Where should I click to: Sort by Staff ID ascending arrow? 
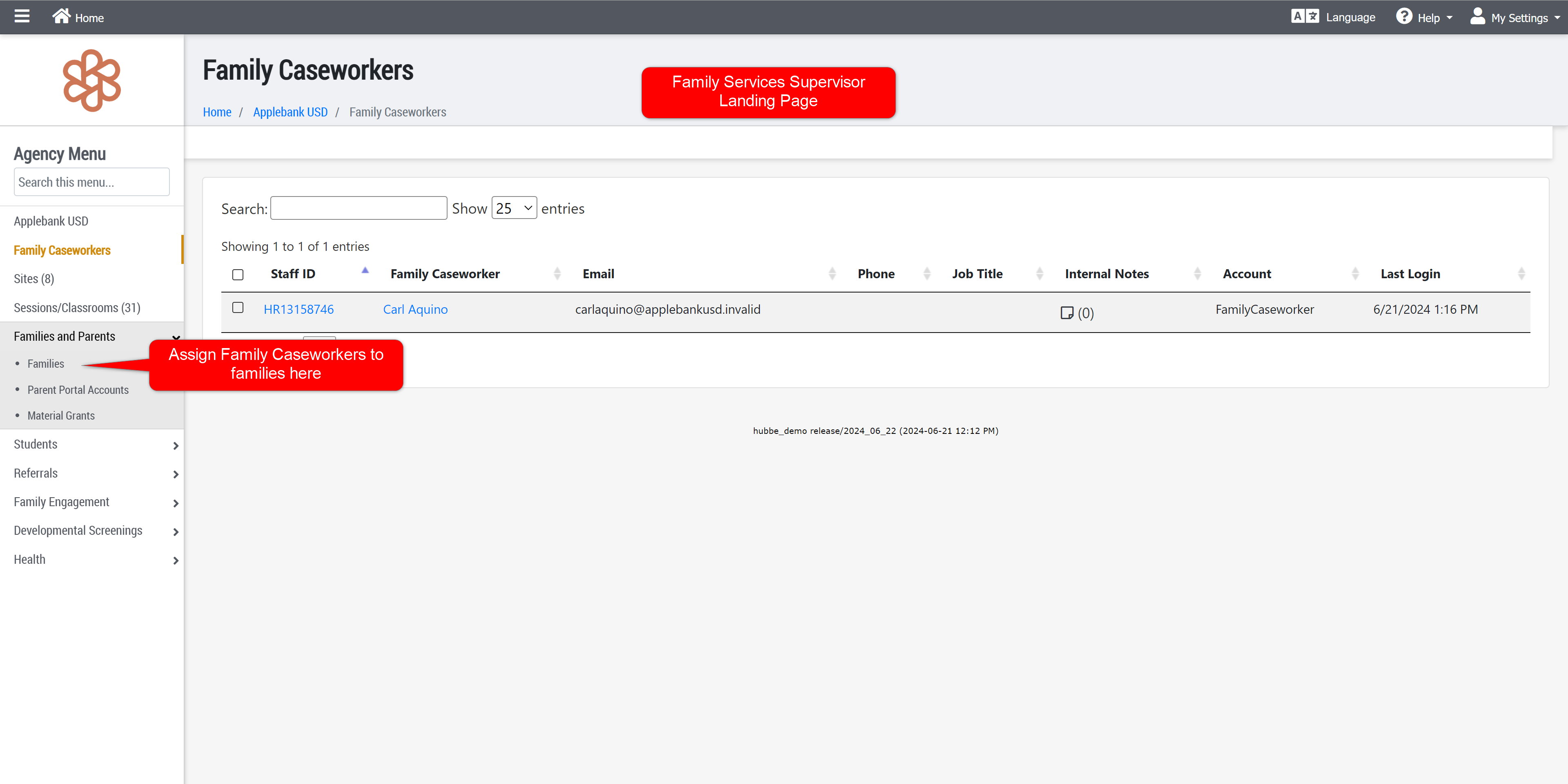coord(365,270)
